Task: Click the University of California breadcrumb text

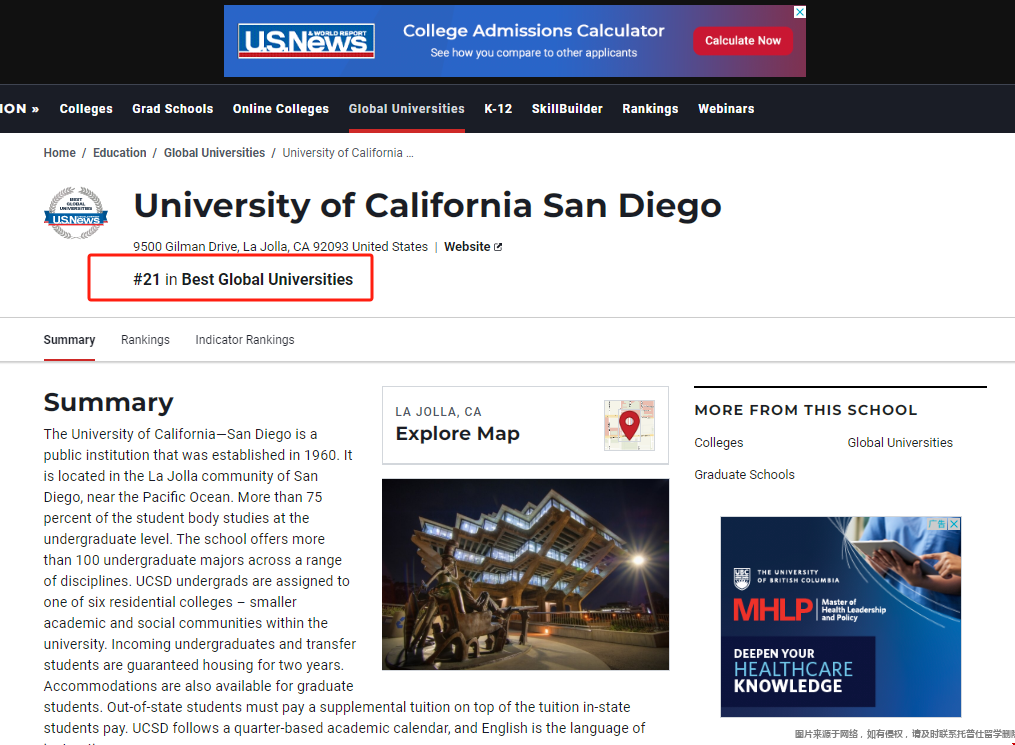Action: 348,153
